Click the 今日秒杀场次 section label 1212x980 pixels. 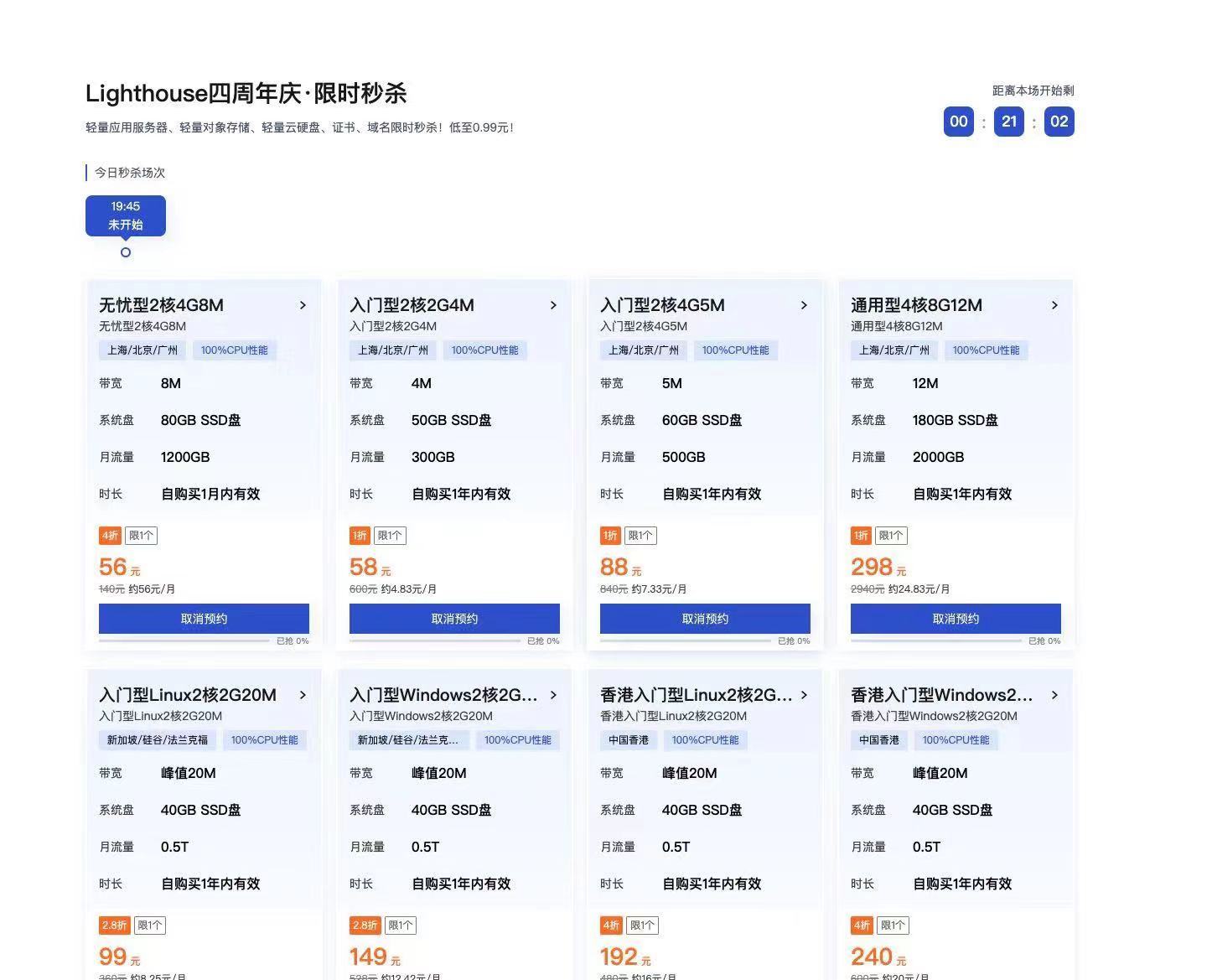tap(130, 173)
